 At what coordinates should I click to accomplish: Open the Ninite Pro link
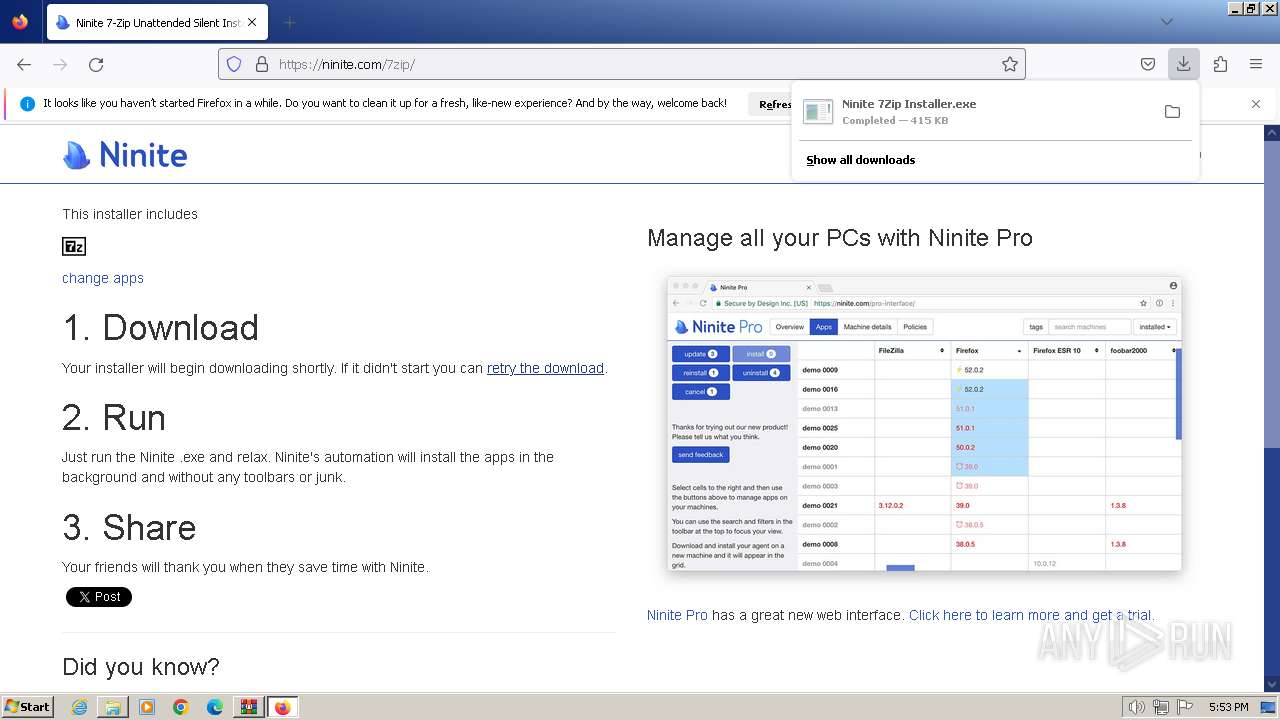coord(677,615)
